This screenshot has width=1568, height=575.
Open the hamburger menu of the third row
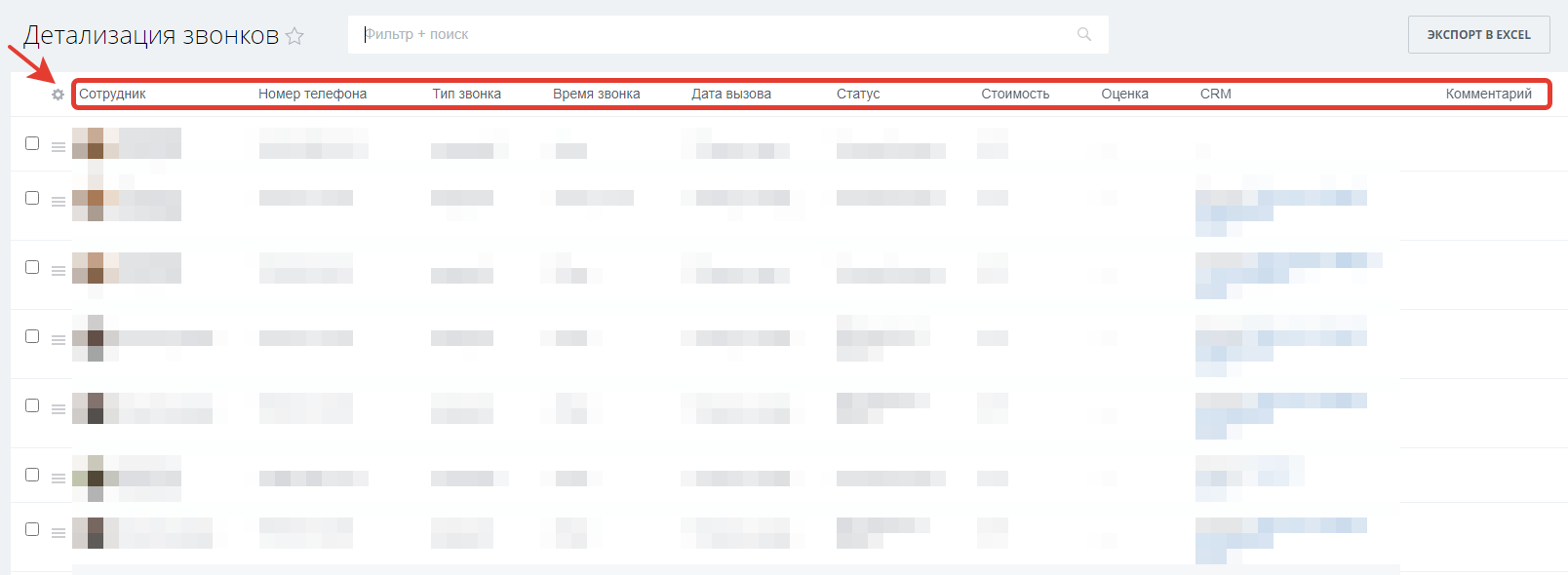click(59, 271)
